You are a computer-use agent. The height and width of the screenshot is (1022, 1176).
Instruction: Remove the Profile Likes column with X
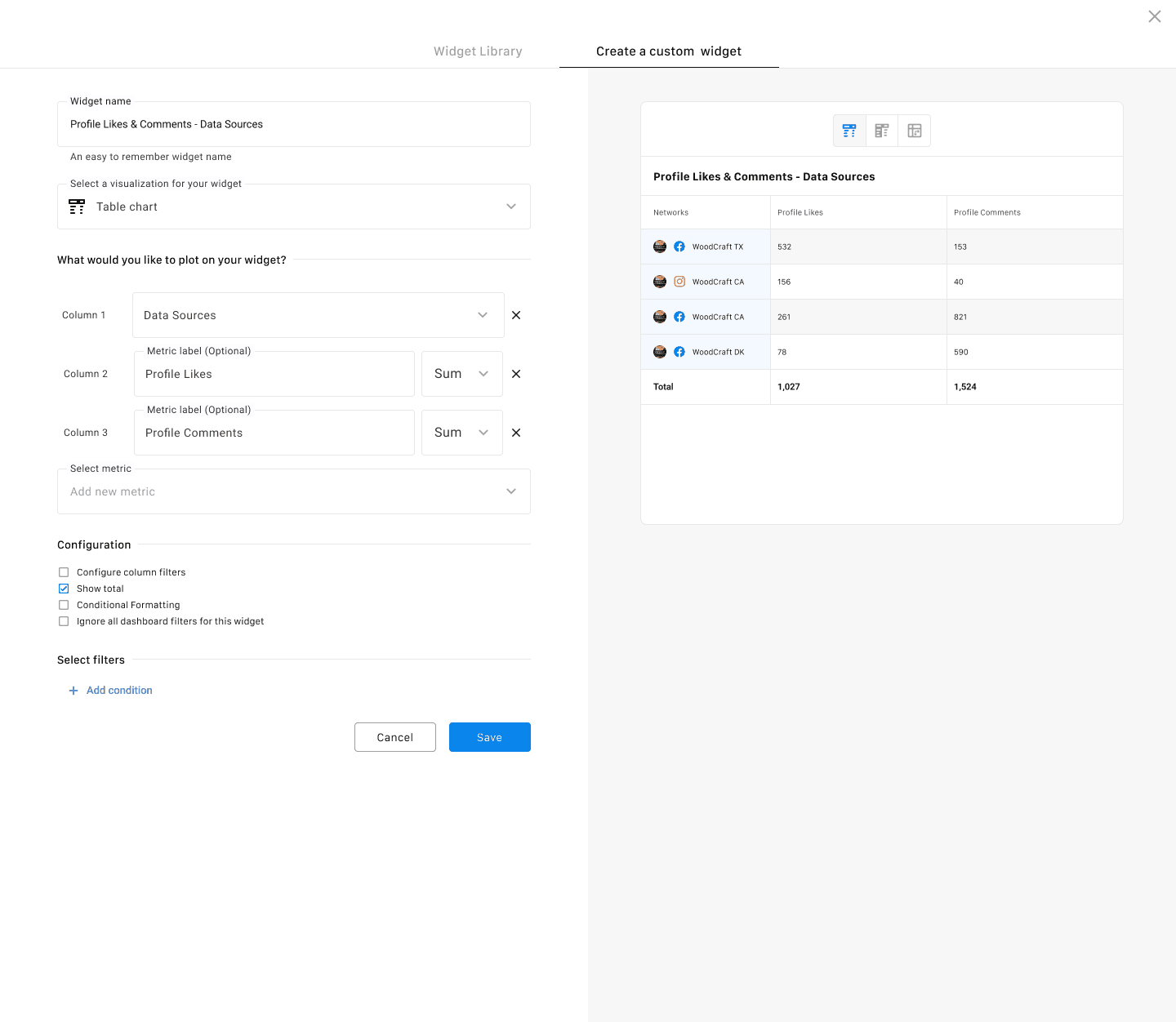pyautogui.click(x=516, y=374)
